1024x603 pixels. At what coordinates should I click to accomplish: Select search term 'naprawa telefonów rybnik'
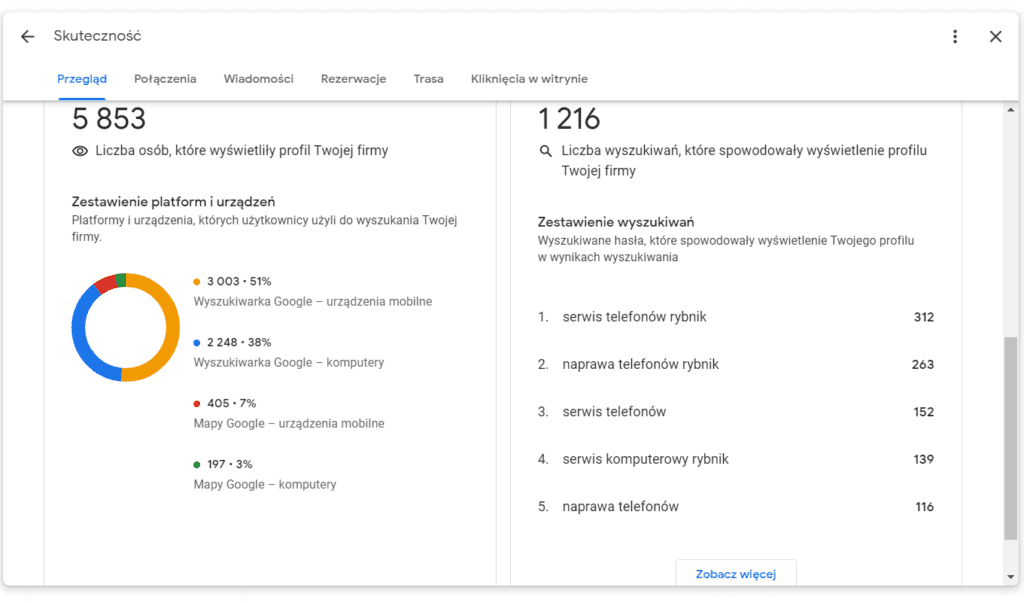(640, 364)
